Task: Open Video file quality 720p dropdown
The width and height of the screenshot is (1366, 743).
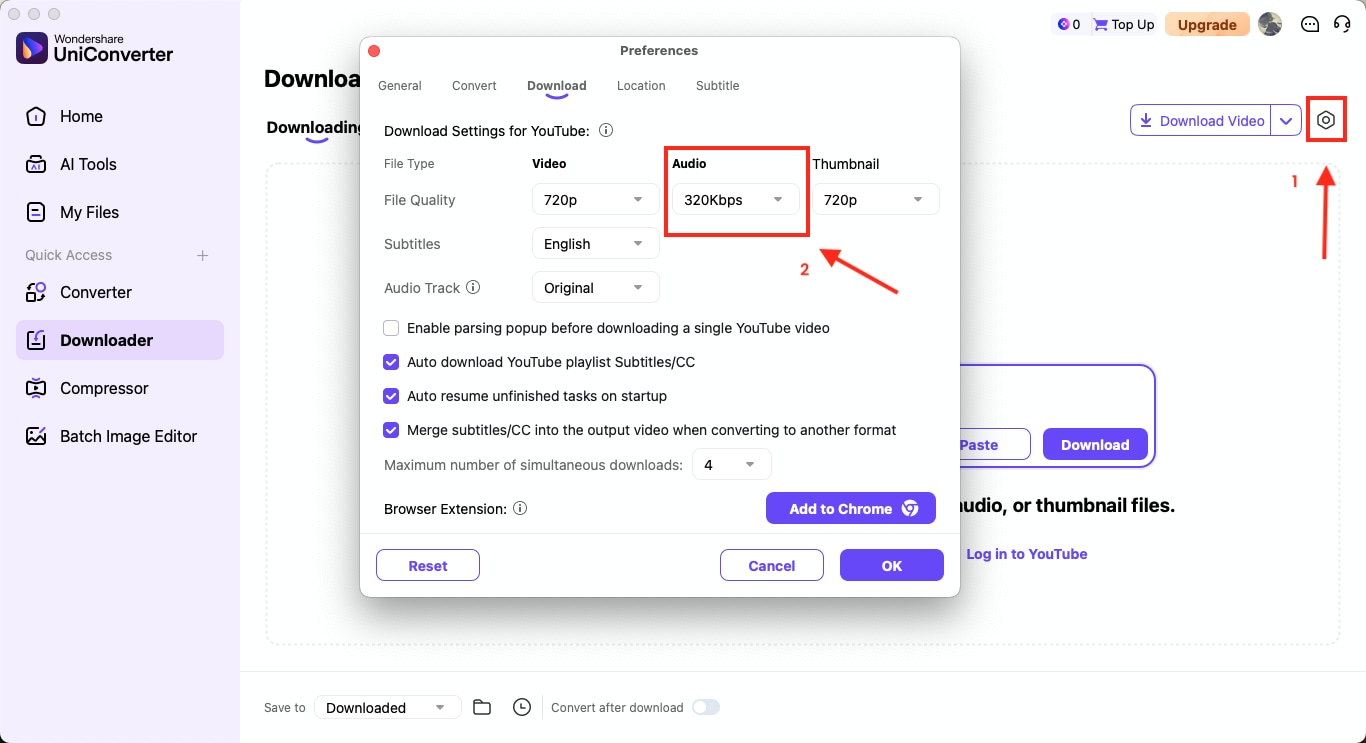Action: [x=596, y=200]
